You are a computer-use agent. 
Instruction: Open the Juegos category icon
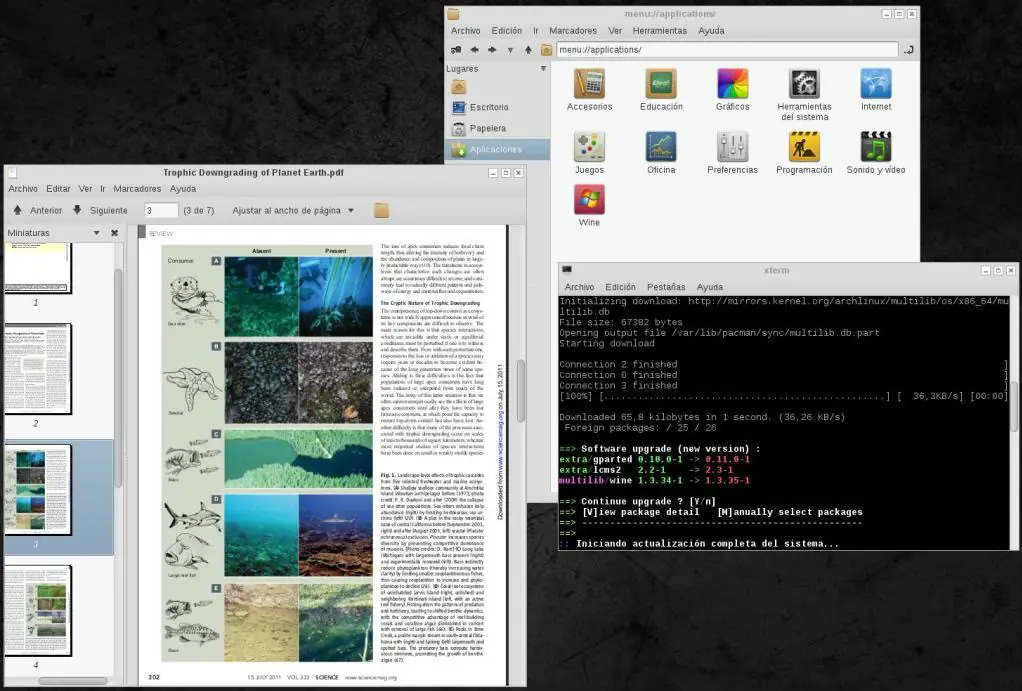(x=589, y=147)
